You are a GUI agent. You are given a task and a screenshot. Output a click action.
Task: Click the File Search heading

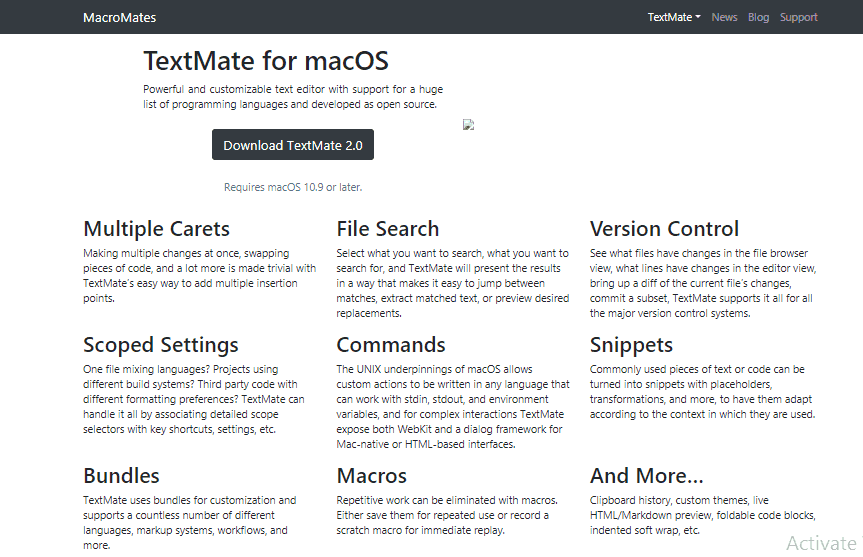387,229
